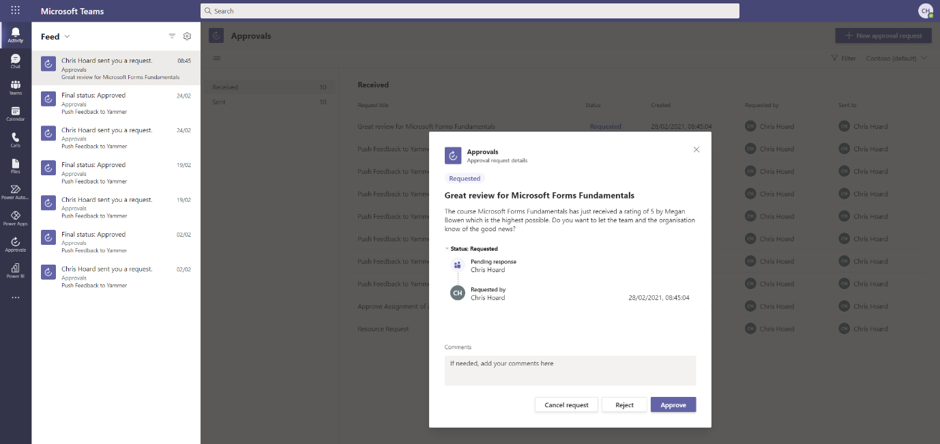Open the Contoso (default) environment dropdown
This screenshot has width=940, height=444.
pyautogui.click(x=896, y=59)
